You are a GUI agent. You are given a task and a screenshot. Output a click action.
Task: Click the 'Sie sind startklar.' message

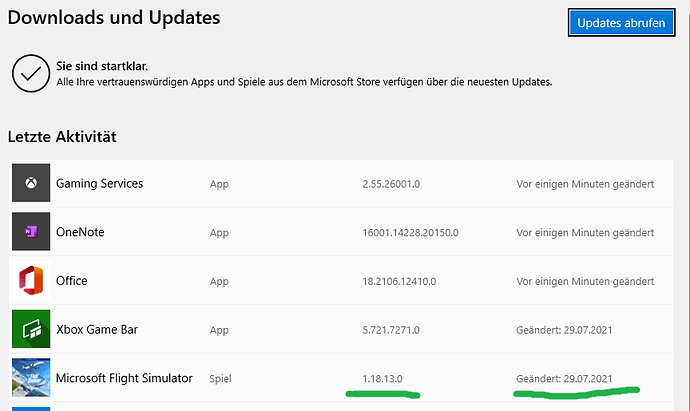(x=102, y=66)
